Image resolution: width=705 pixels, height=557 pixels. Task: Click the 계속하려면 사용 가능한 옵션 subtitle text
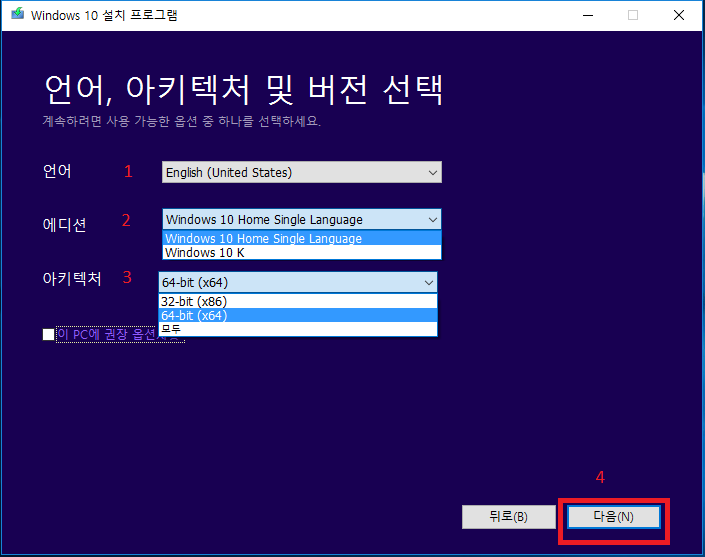pos(182,121)
